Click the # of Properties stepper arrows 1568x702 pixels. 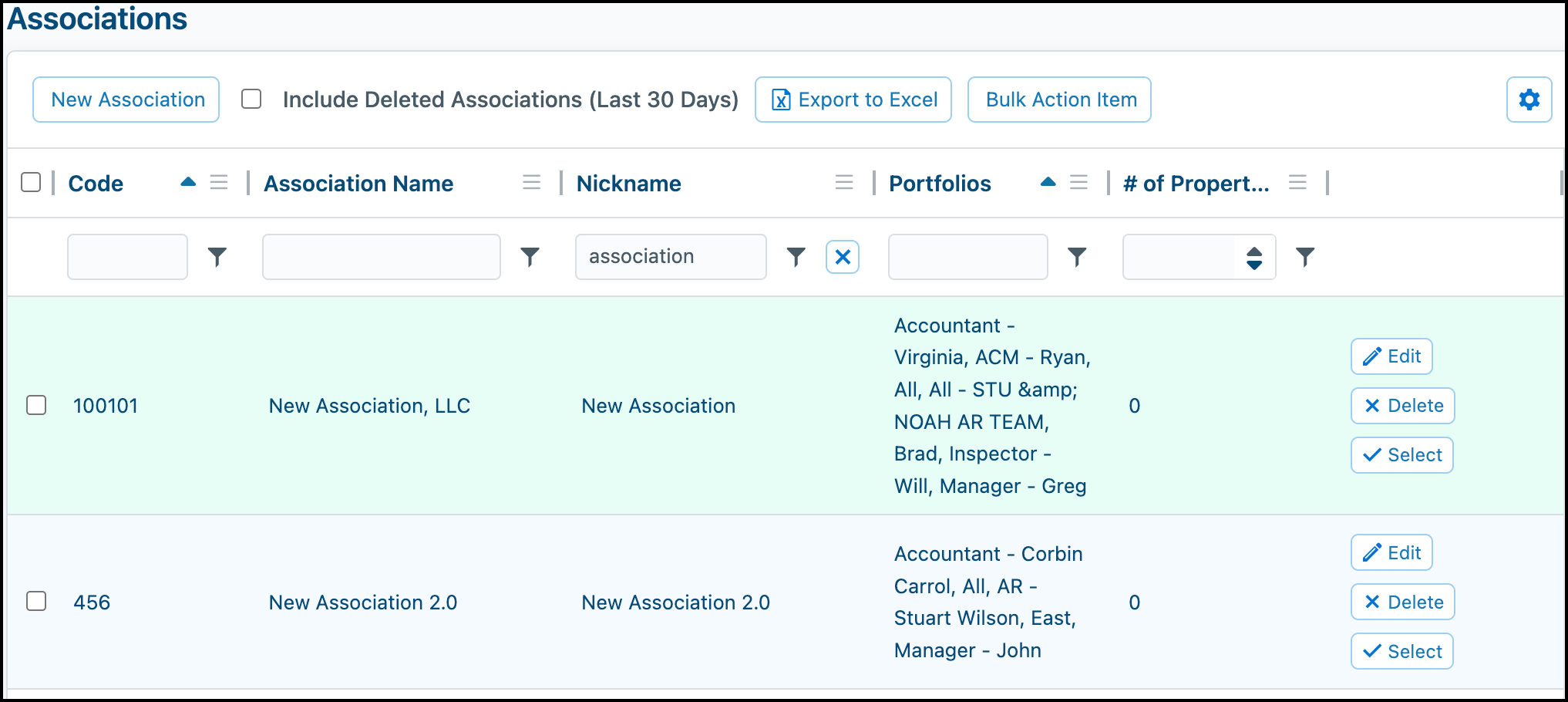point(1254,258)
